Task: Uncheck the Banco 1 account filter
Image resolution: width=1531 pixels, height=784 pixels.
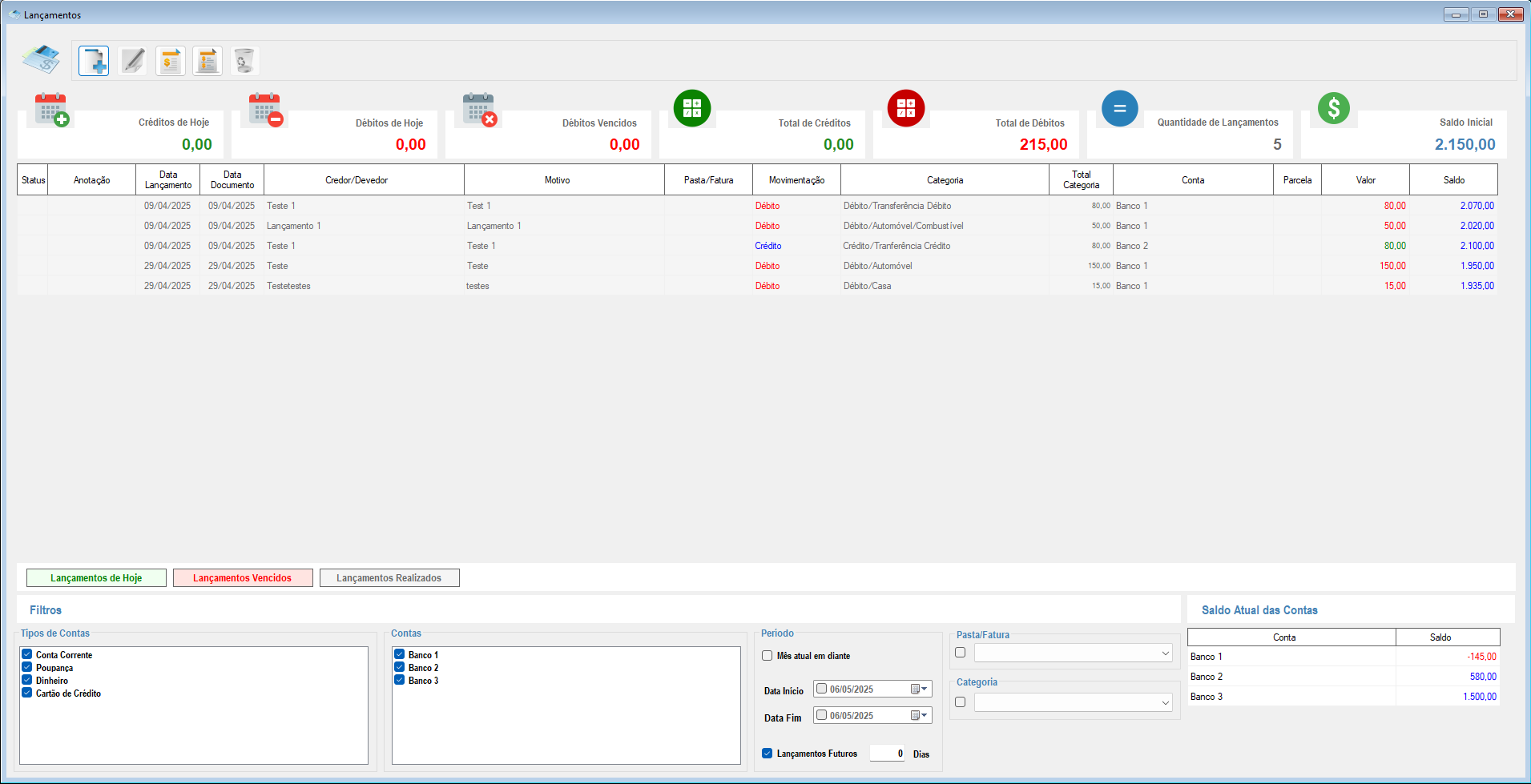Action: [399, 654]
